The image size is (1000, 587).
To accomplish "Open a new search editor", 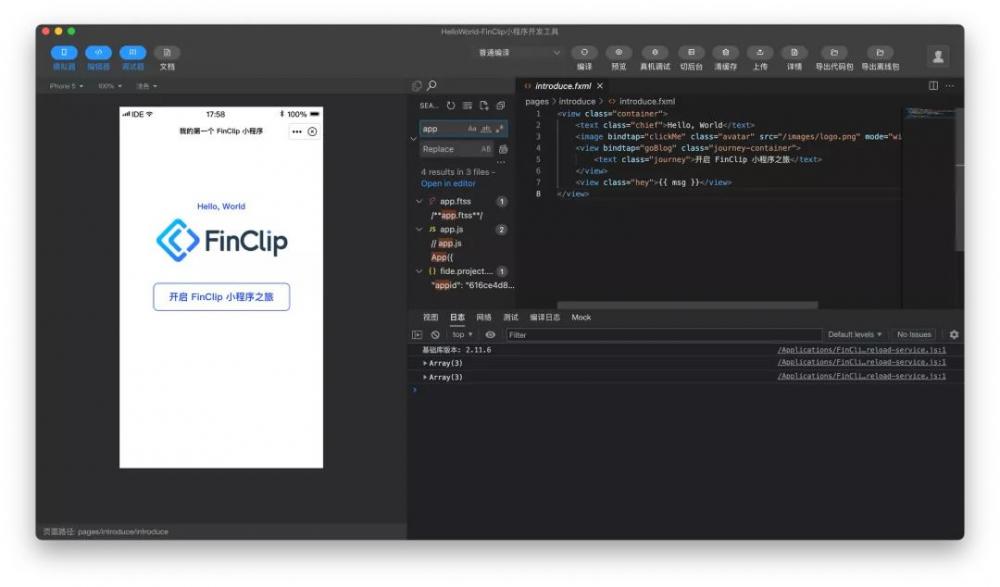I will tap(484, 106).
